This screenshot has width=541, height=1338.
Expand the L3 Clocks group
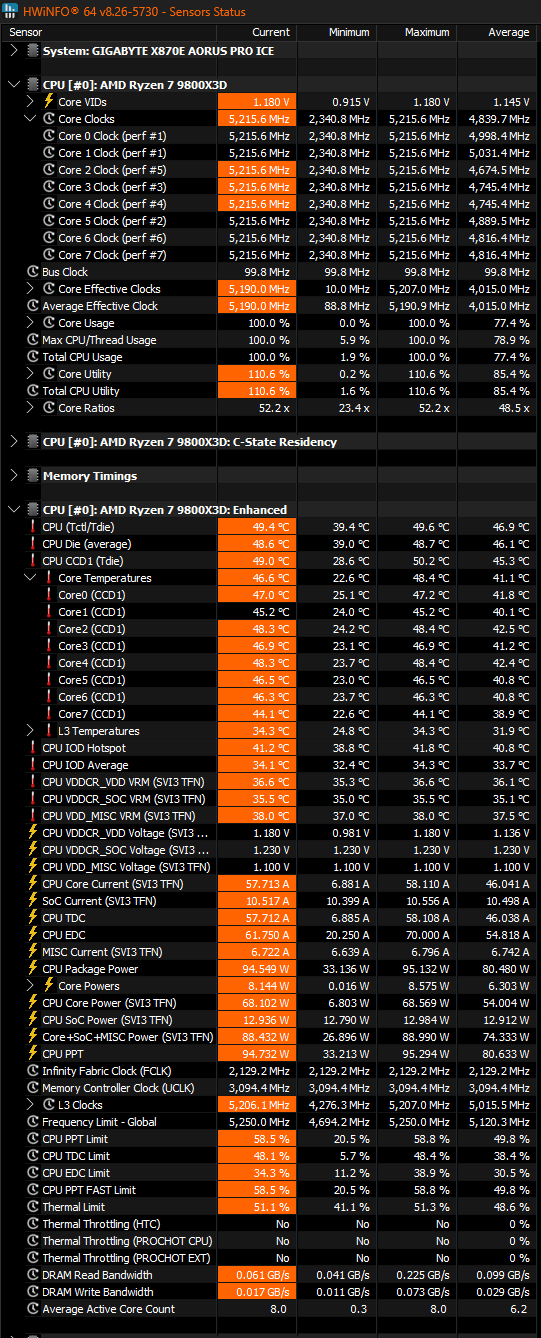pos(30,1105)
